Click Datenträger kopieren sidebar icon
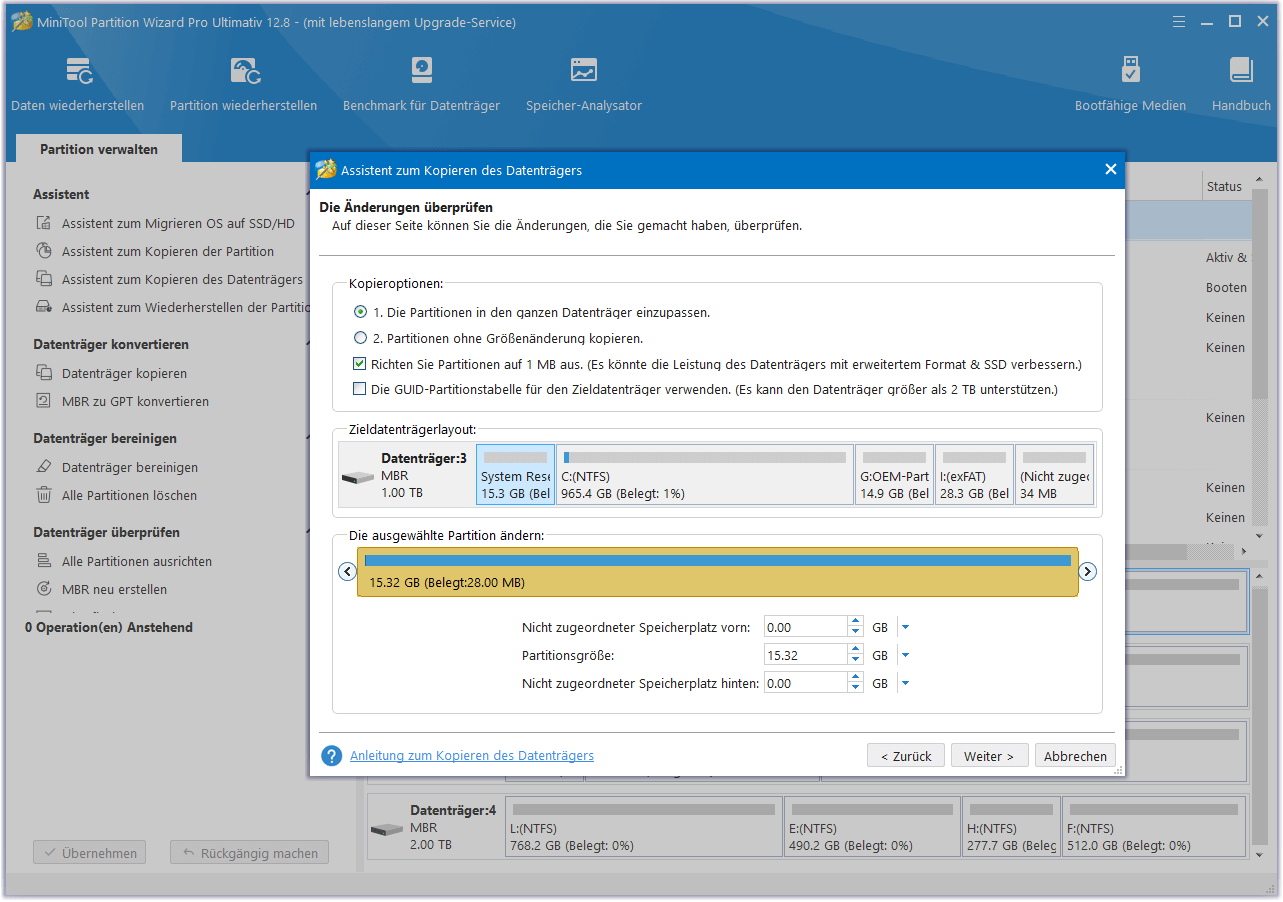This screenshot has height=902, width=1283. click(x=43, y=374)
